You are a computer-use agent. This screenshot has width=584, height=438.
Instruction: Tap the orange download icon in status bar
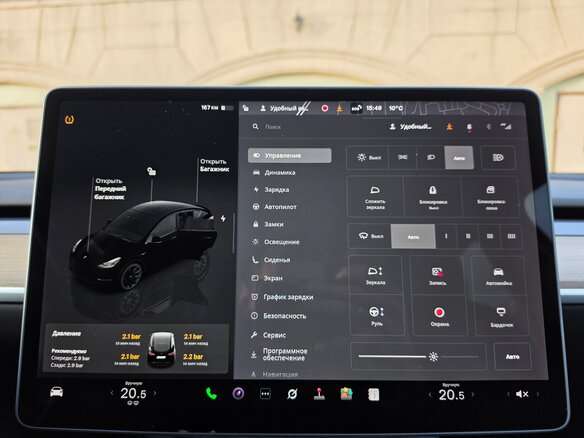(x=339, y=108)
